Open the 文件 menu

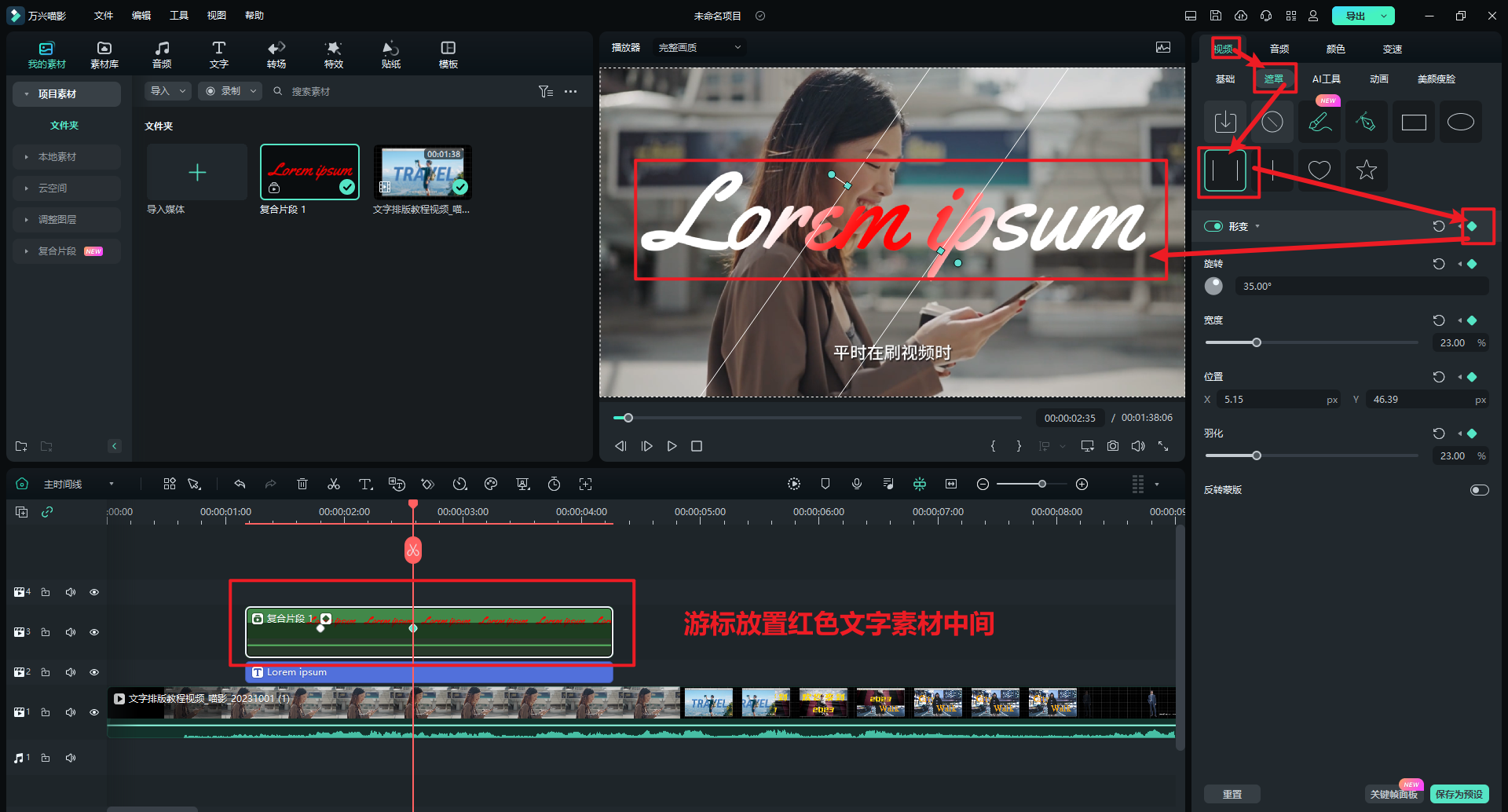(104, 16)
